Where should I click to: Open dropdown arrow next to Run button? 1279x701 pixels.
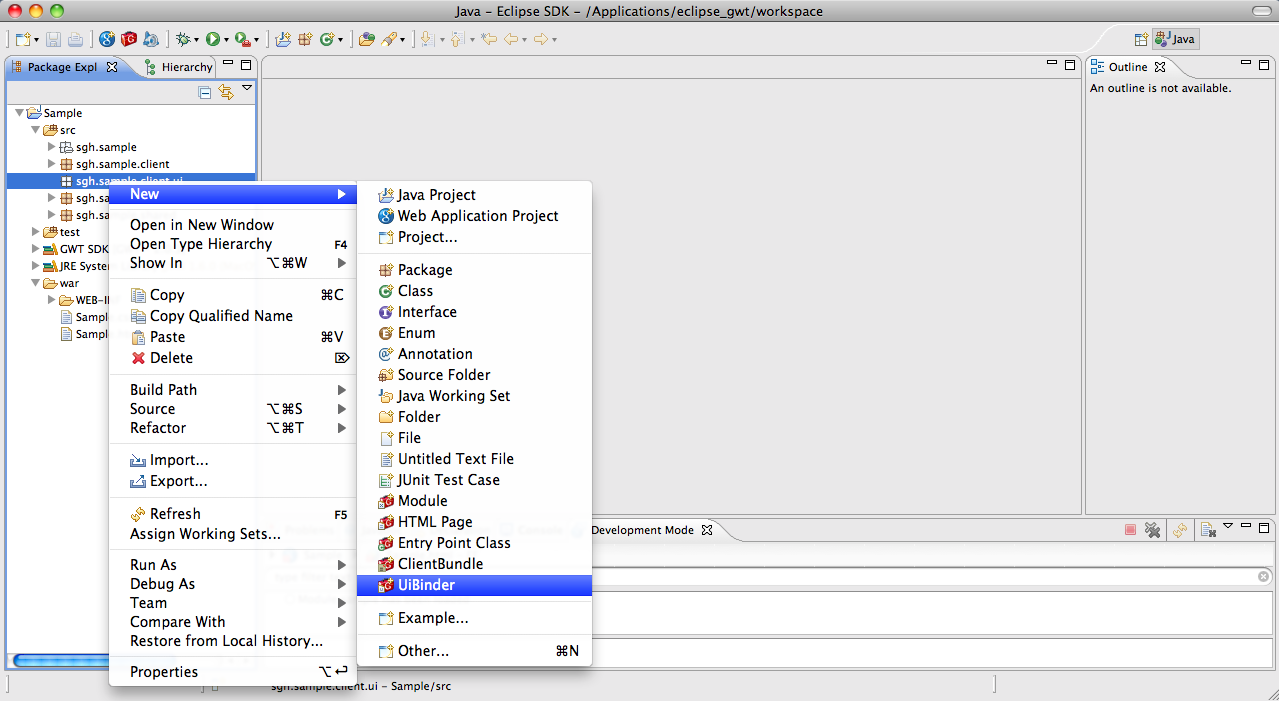227,40
